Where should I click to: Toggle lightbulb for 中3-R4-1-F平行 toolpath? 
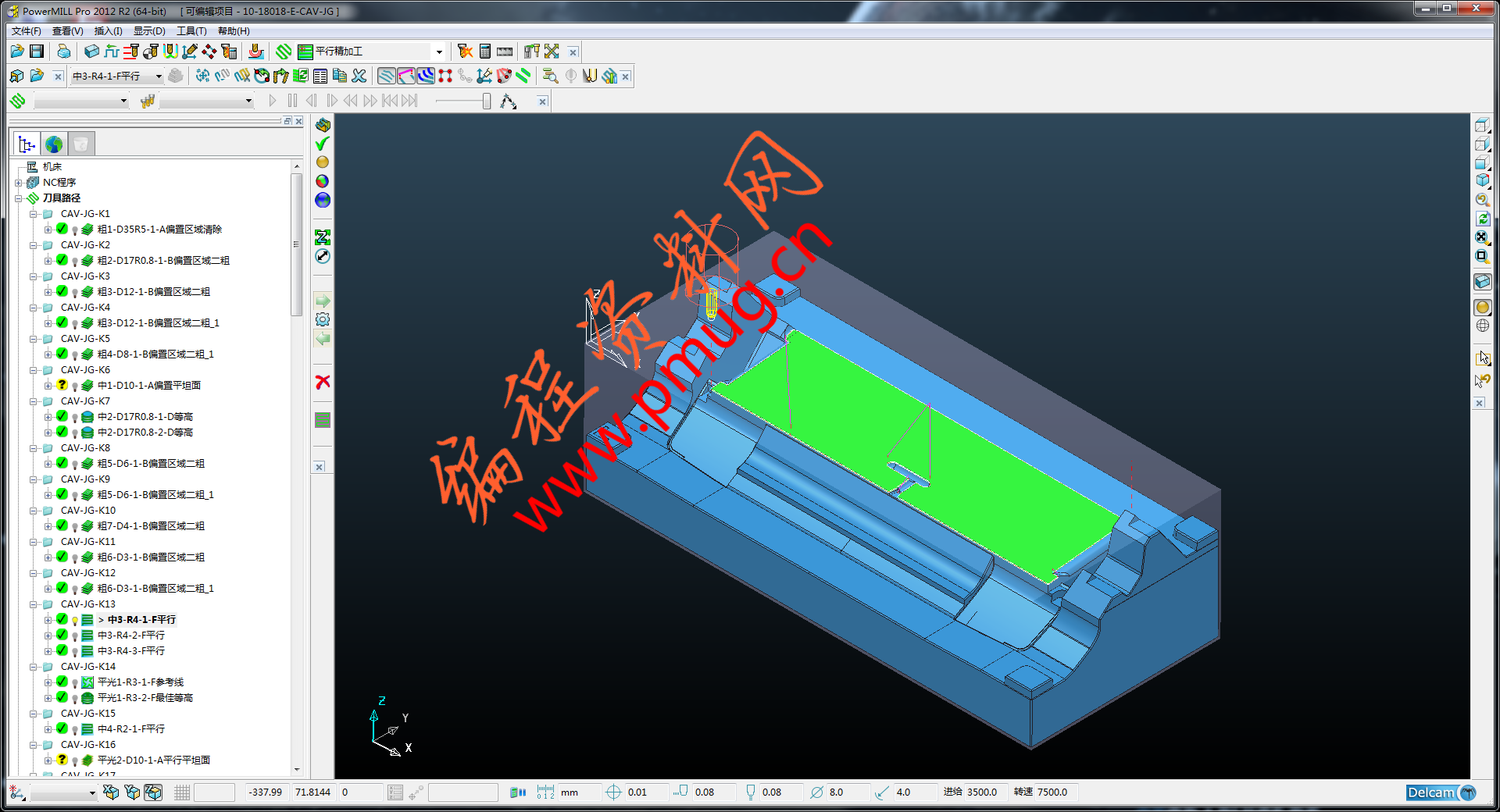click(75, 621)
